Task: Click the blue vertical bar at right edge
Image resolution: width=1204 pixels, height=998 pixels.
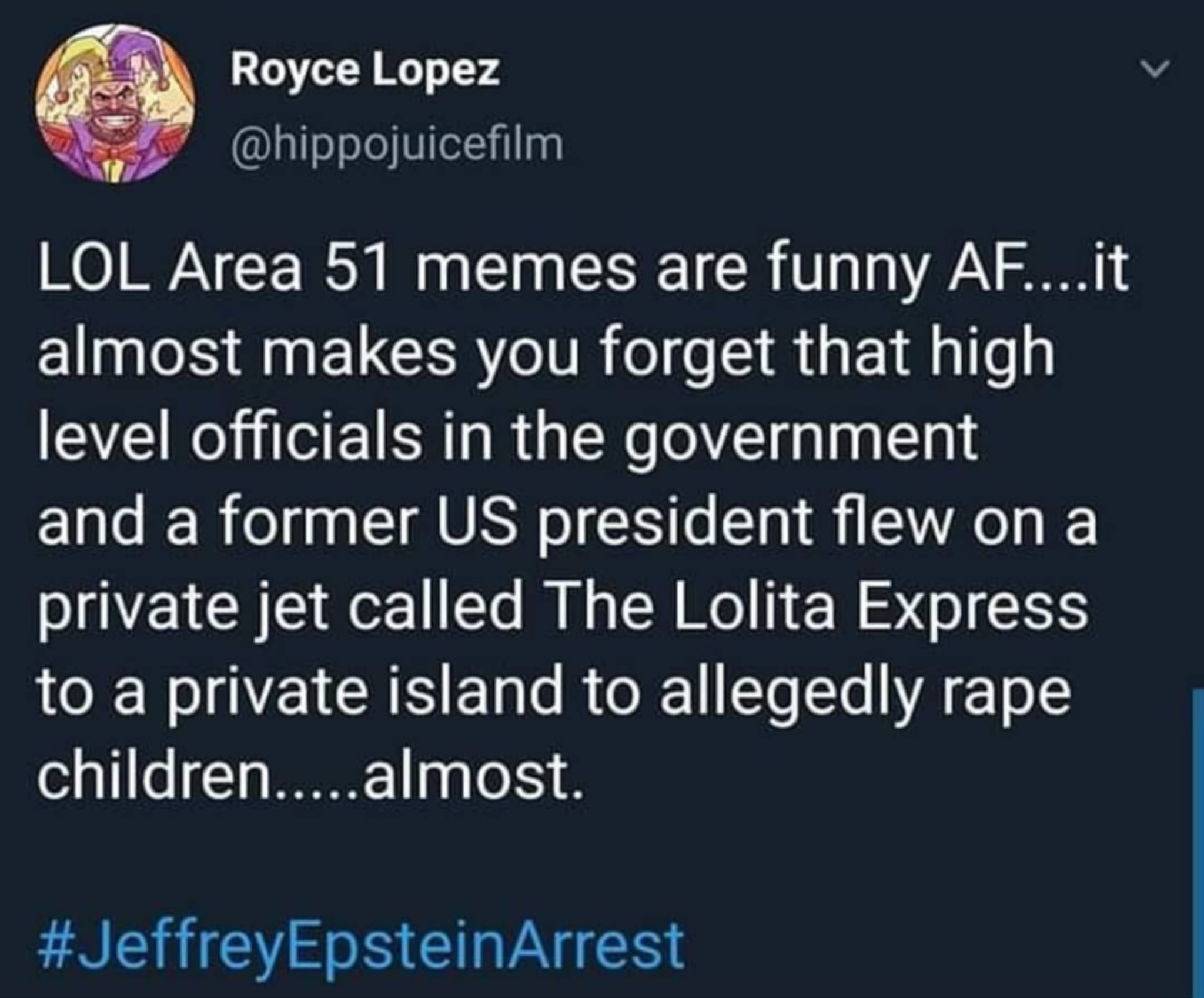Action: click(1197, 841)
